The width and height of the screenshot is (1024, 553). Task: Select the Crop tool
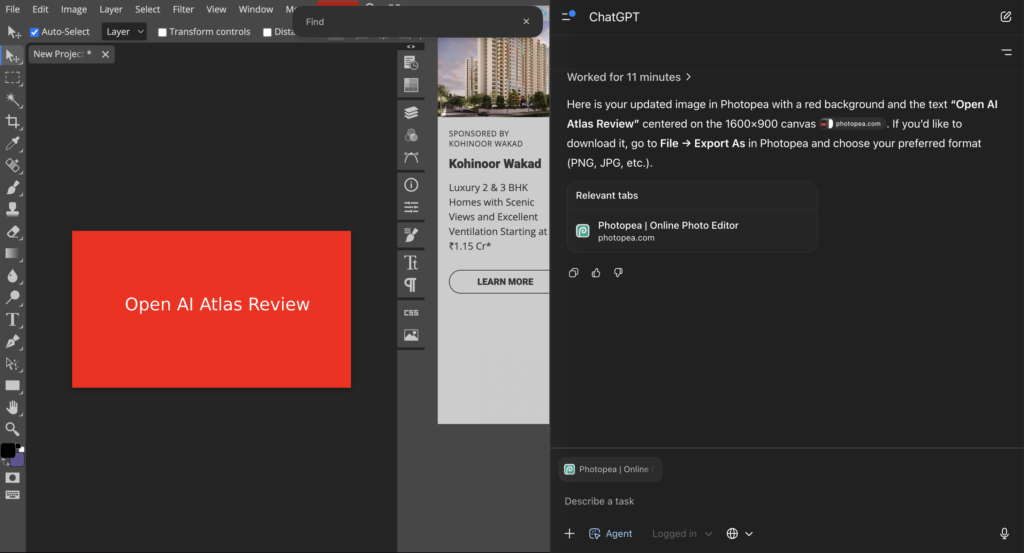pos(13,122)
